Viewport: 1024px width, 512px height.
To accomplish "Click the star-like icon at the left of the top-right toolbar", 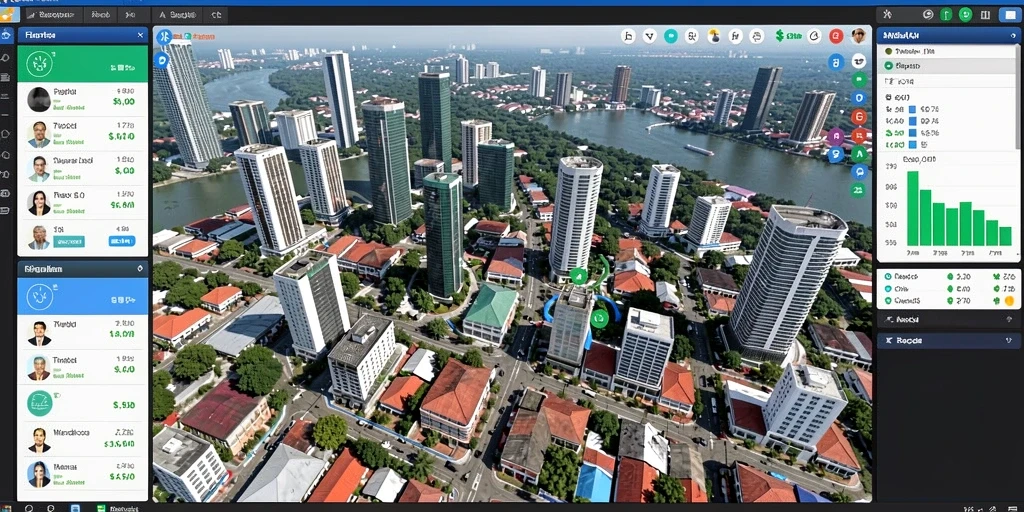I will click(887, 14).
